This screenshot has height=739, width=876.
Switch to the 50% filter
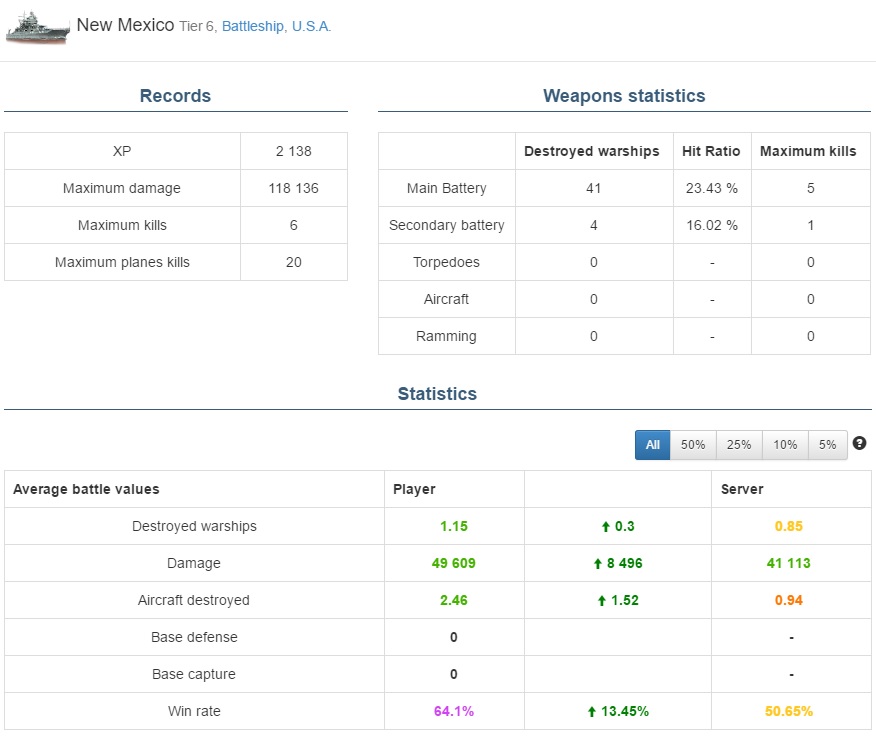pyautogui.click(x=693, y=445)
